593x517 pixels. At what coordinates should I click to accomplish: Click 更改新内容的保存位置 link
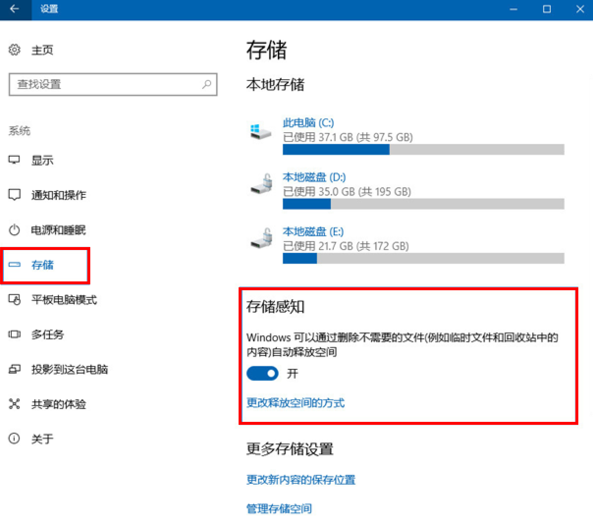point(301,480)
